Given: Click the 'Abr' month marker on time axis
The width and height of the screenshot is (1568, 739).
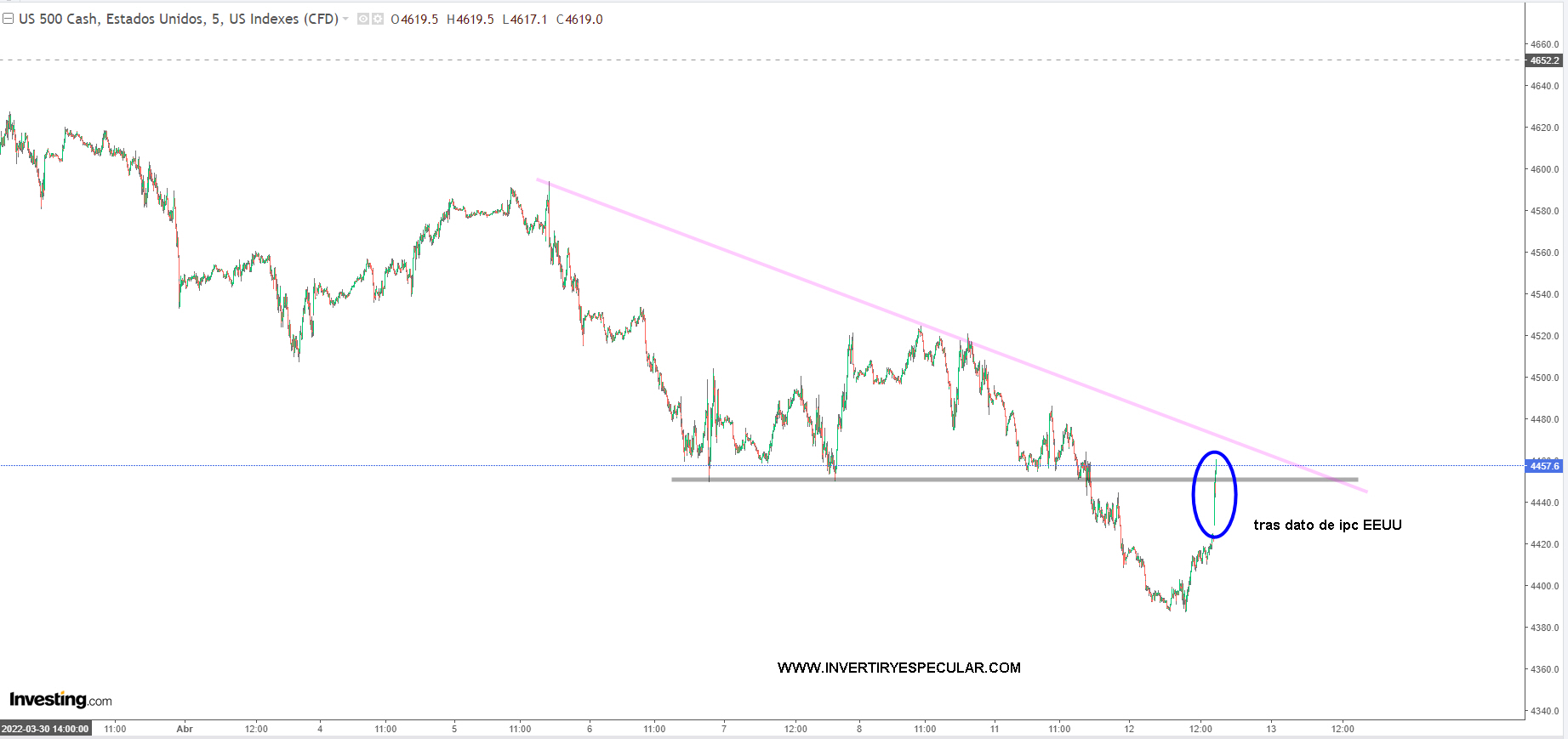Looking at the screenshot, I should click(185, 729).
